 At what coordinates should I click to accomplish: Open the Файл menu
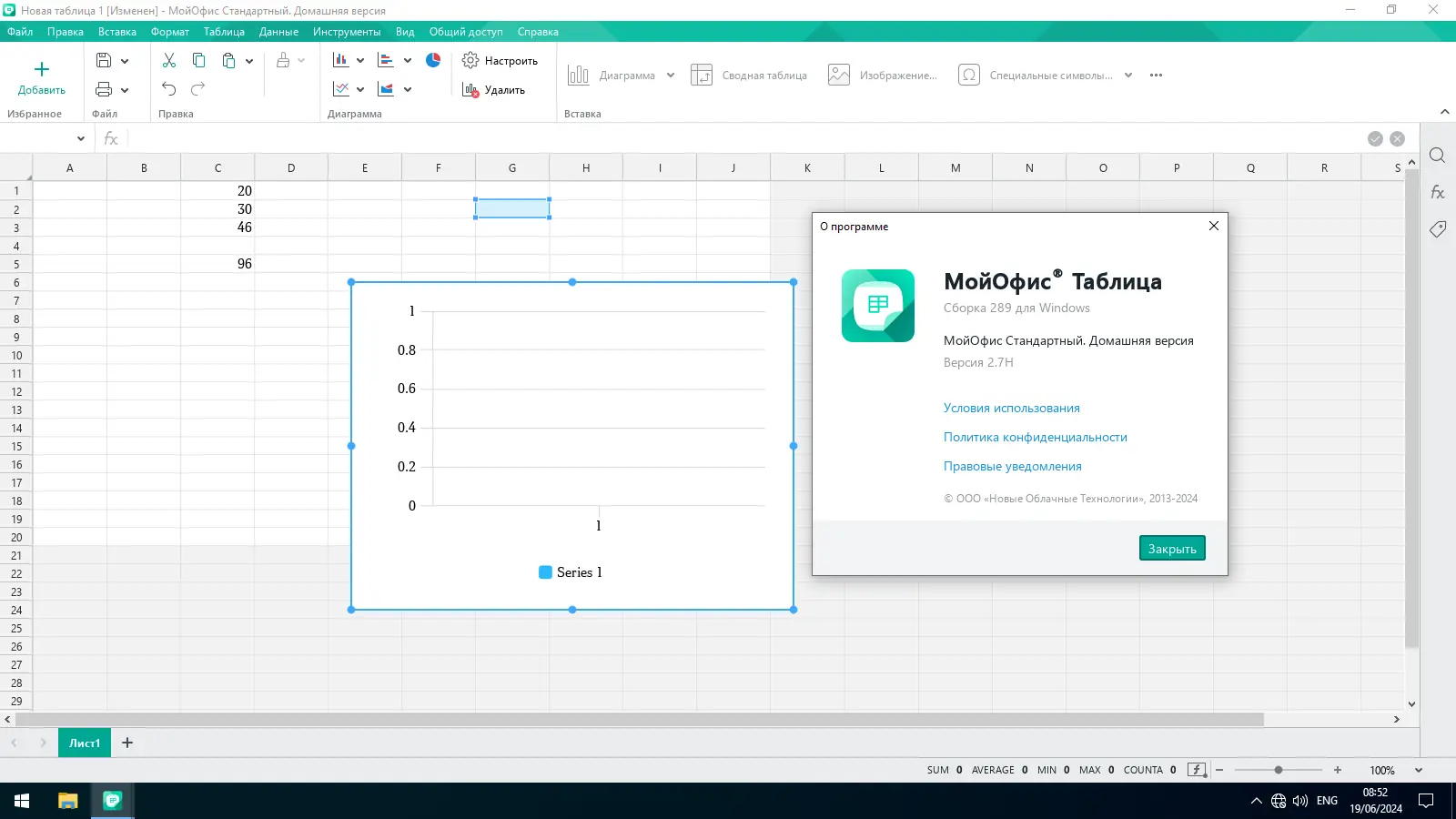click(20, 32)
